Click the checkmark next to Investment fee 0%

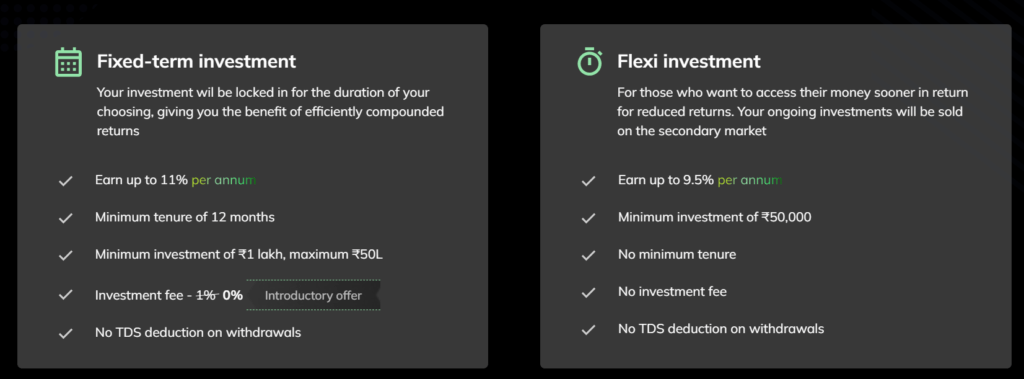65,295
